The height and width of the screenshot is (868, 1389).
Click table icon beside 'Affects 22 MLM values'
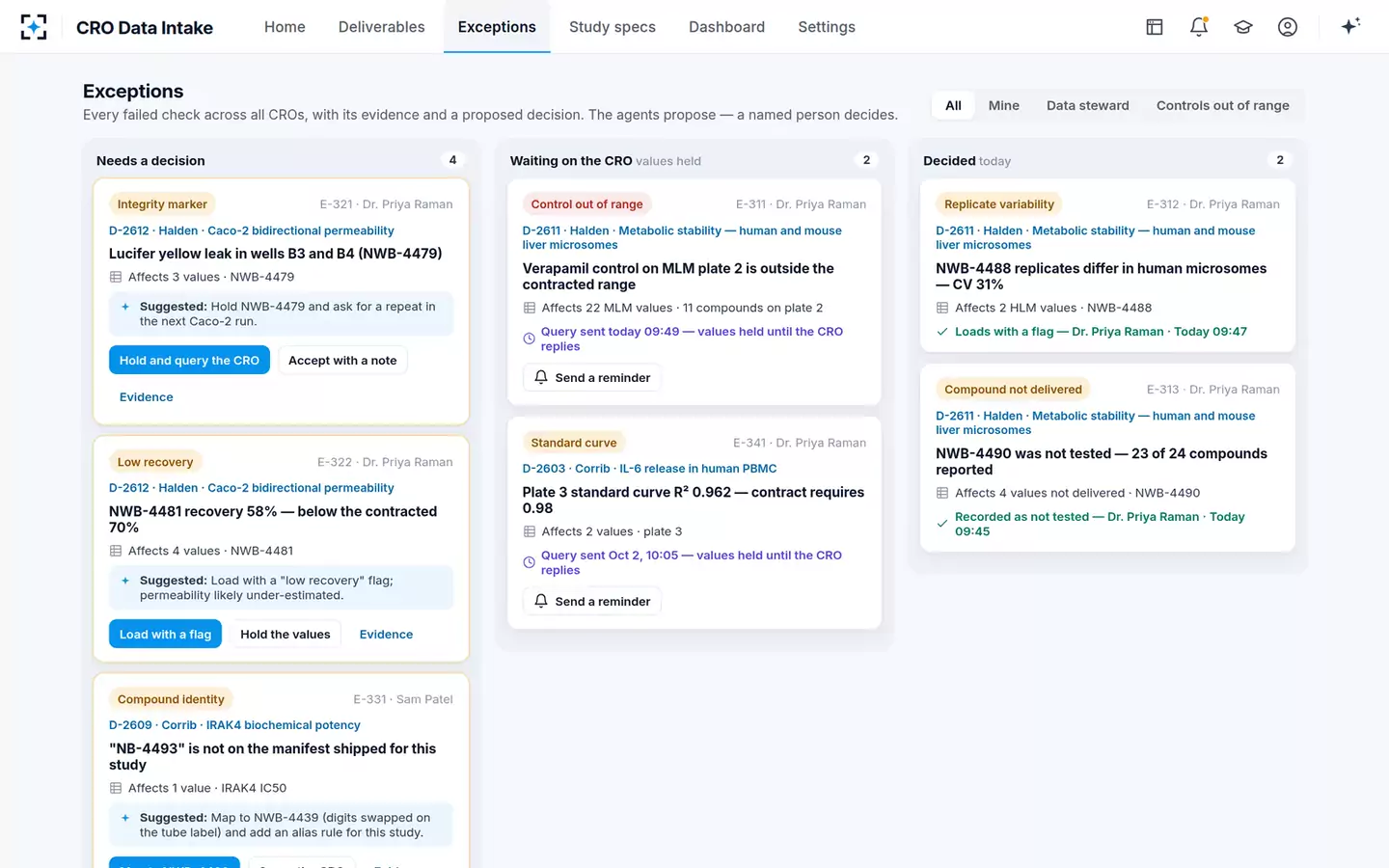point(529,308)
